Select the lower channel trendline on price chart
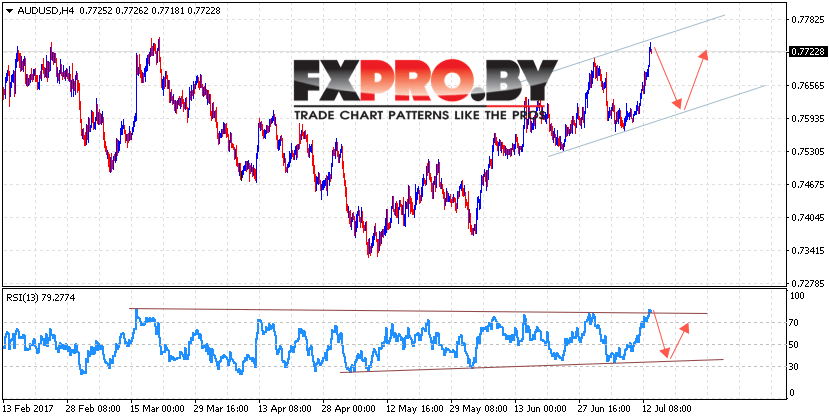Viewport: 829px width, 420px height. click(657, 121)
